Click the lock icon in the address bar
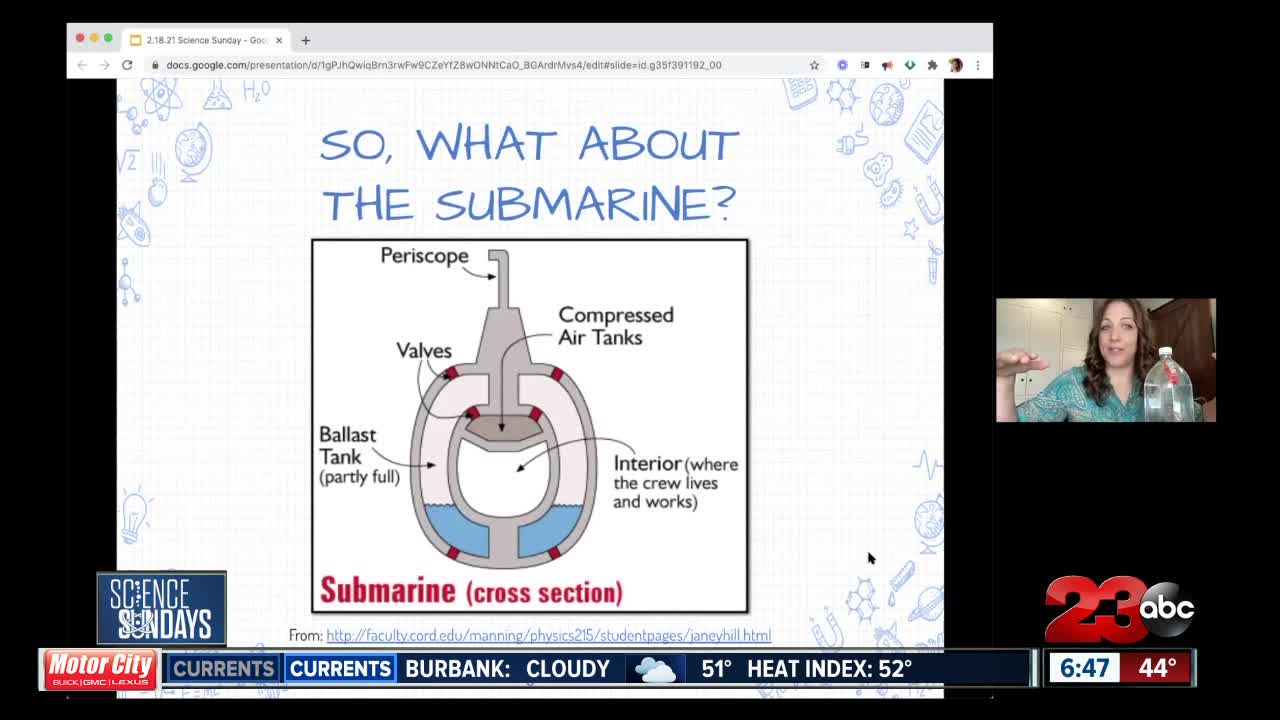Image resolution: width=1280 pixels, height=720 pixels. pos(155,65)
